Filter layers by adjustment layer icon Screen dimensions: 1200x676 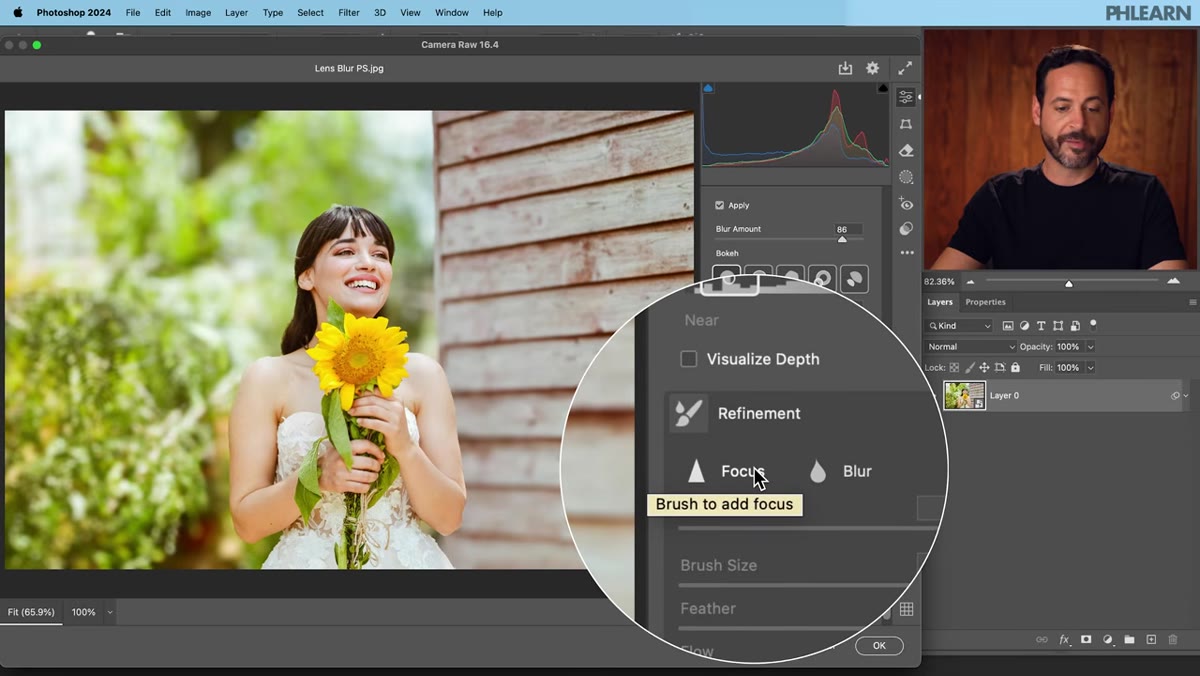point(1025,326)
